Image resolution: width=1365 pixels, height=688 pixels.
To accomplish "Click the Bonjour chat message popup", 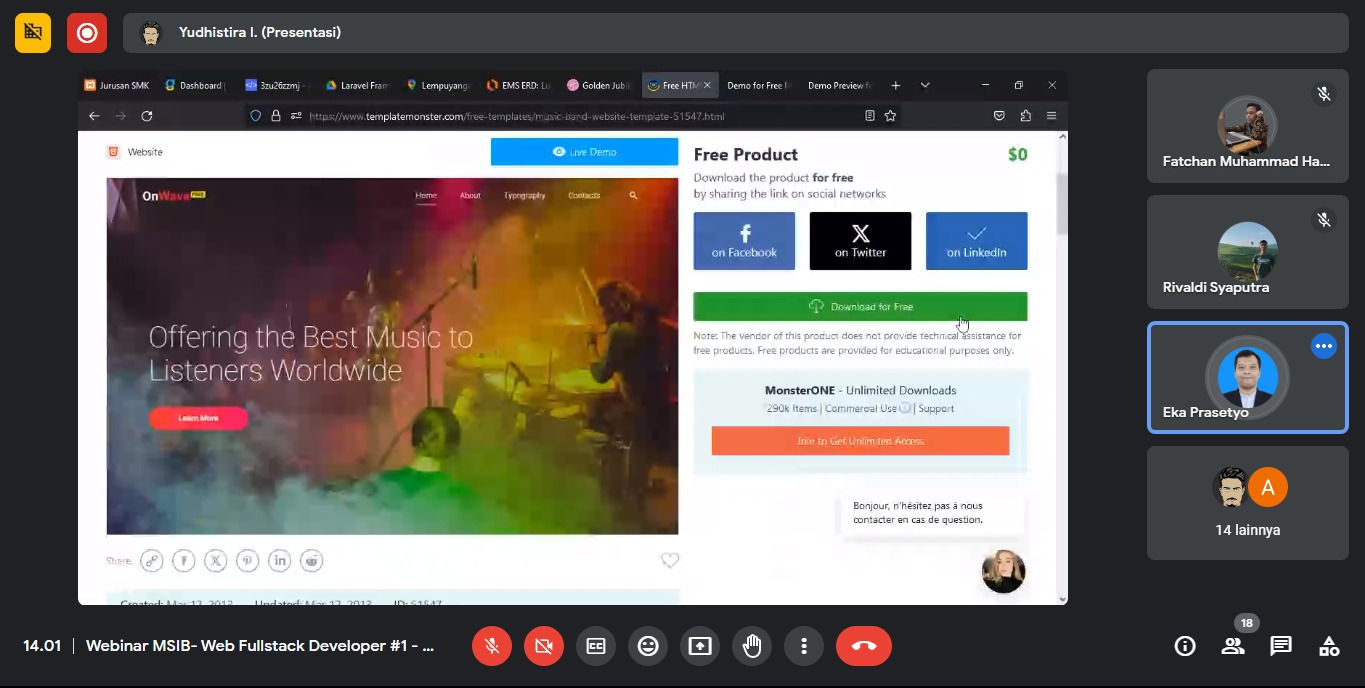I will pyautogui.click(x=933, y=513).
